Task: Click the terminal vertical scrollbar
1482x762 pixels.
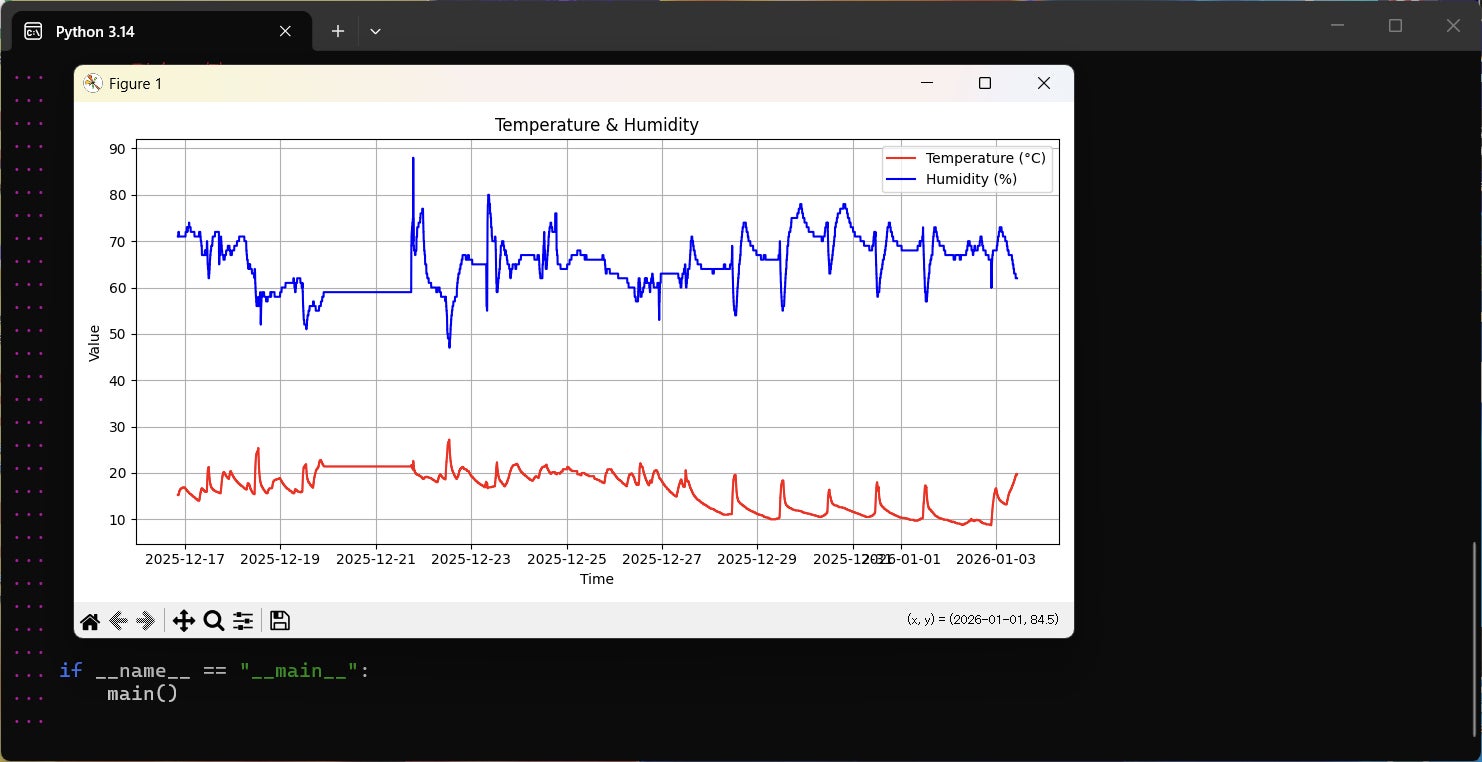Action: coord(1474,640)
